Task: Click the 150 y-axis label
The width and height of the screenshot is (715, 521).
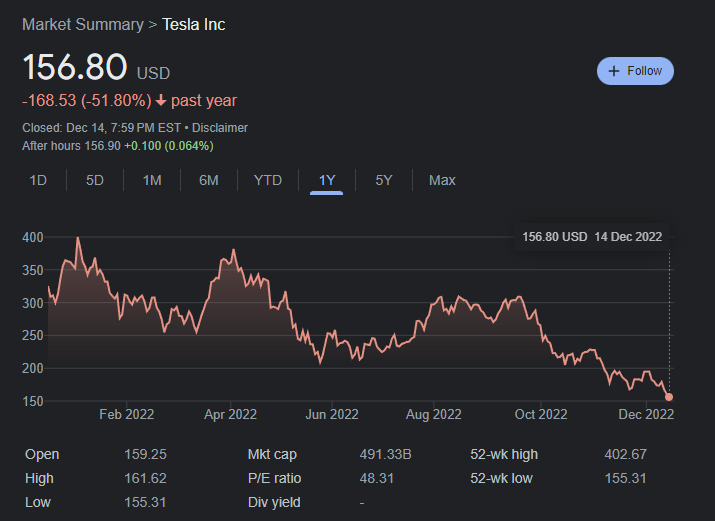Action: coord(33,401)
